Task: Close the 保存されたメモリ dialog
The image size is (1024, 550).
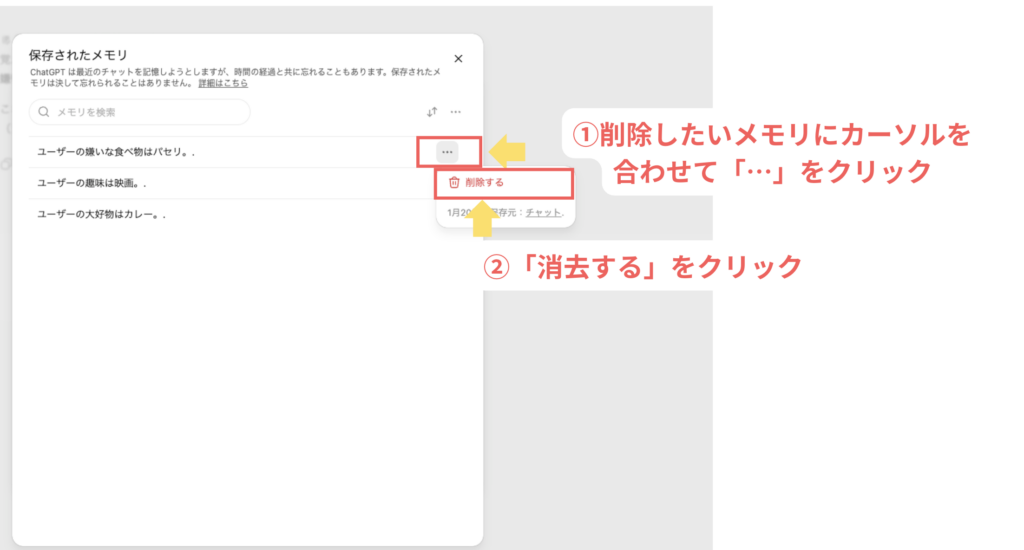Action: 458,59
